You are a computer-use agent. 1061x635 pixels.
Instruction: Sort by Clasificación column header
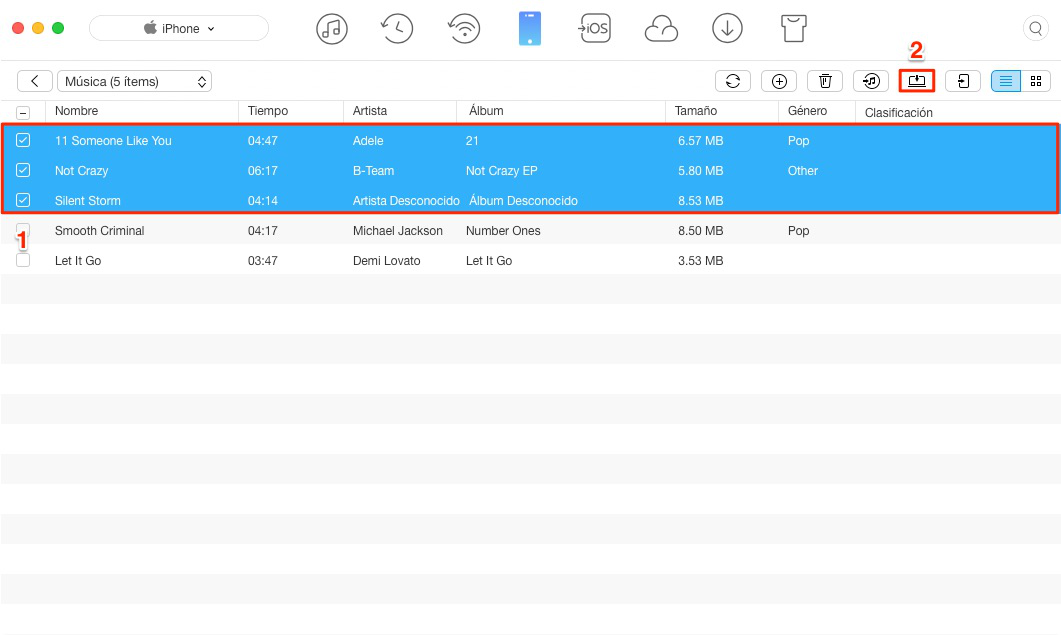click(x=899, y=112)
